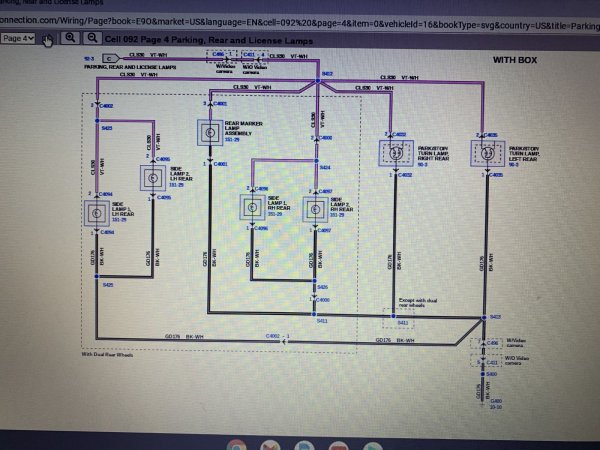This screenshot has width=600, height=450.
Task: Click Park/Stop/Turn Lamp Left Rear symbol
Action: click(x=488, y=153)
